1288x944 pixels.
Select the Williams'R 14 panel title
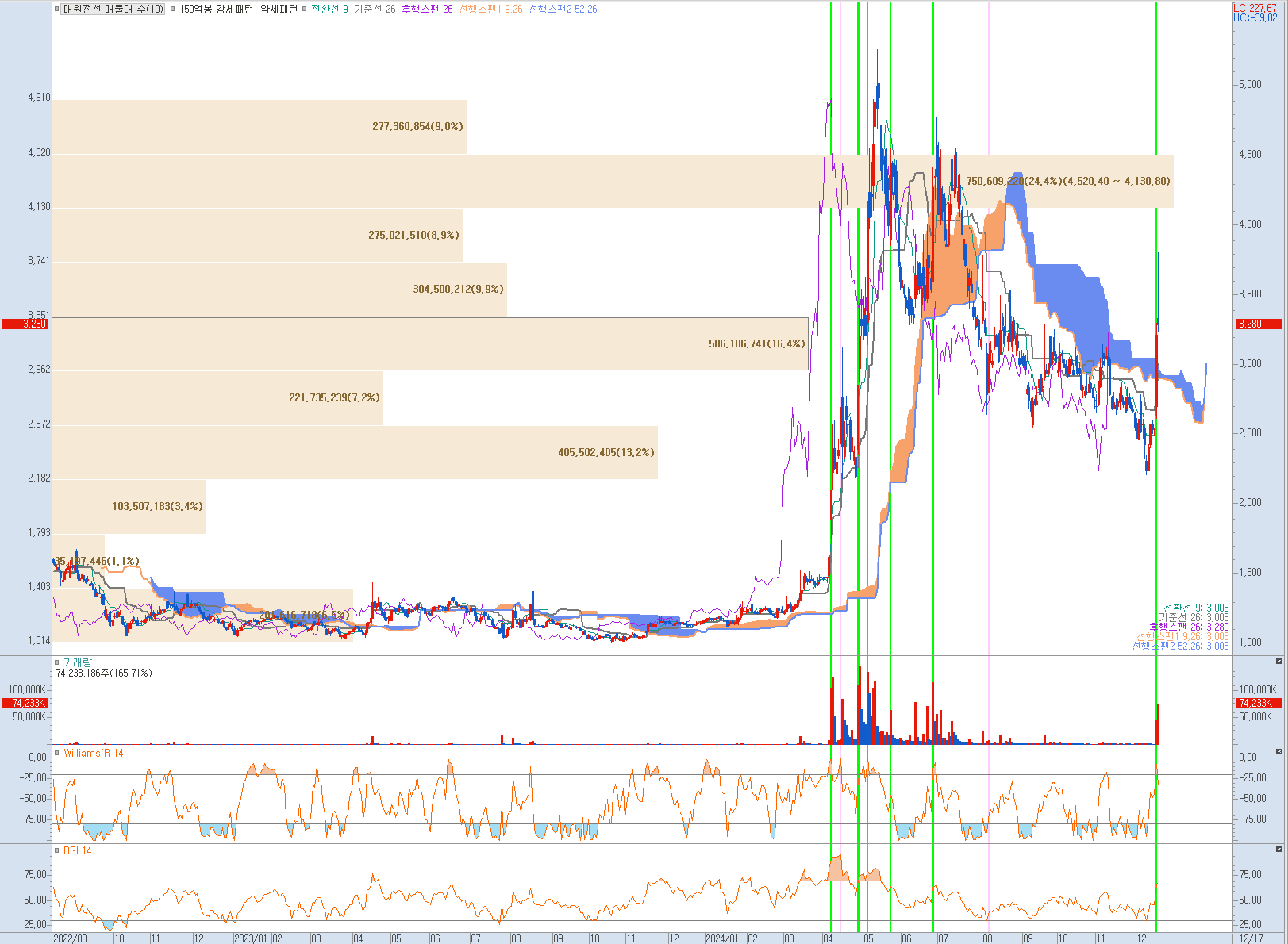coord(94,753)
